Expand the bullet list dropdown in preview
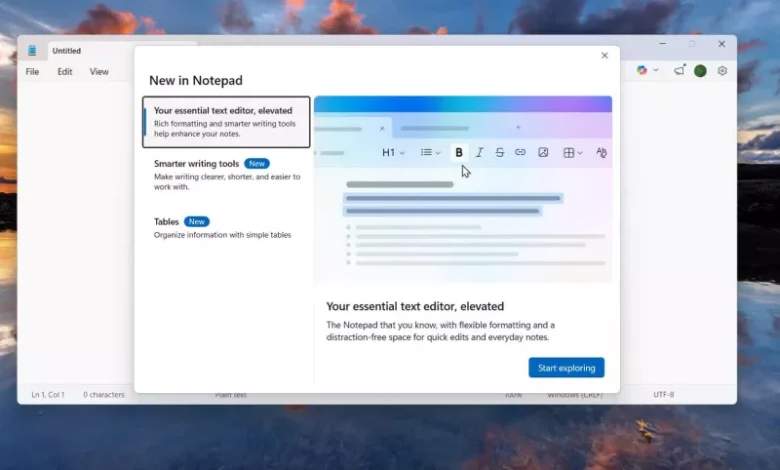The image size is (780, 470). pos(430,153)
